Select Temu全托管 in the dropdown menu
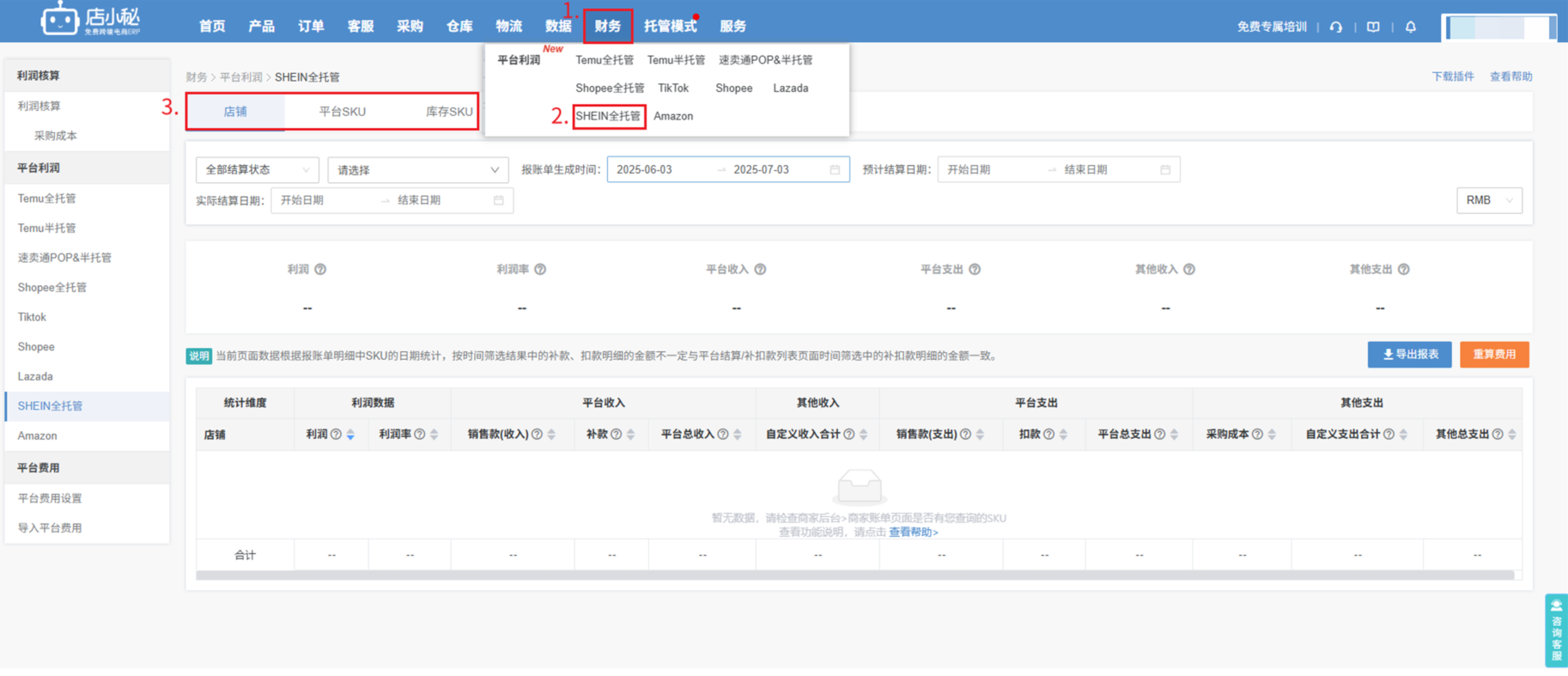 (x=605, y=60)
